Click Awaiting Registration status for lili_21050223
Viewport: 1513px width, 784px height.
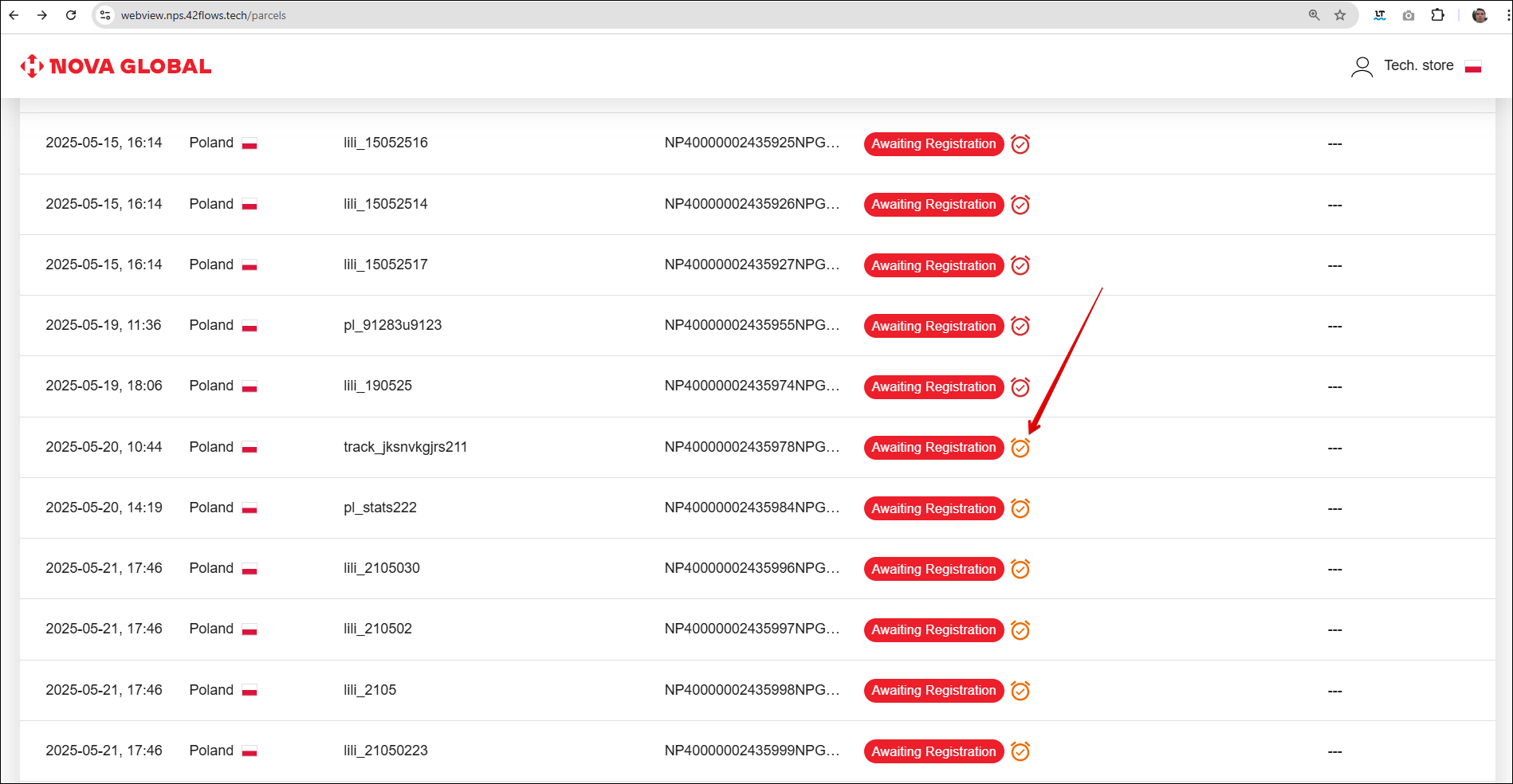click(933, 751)
